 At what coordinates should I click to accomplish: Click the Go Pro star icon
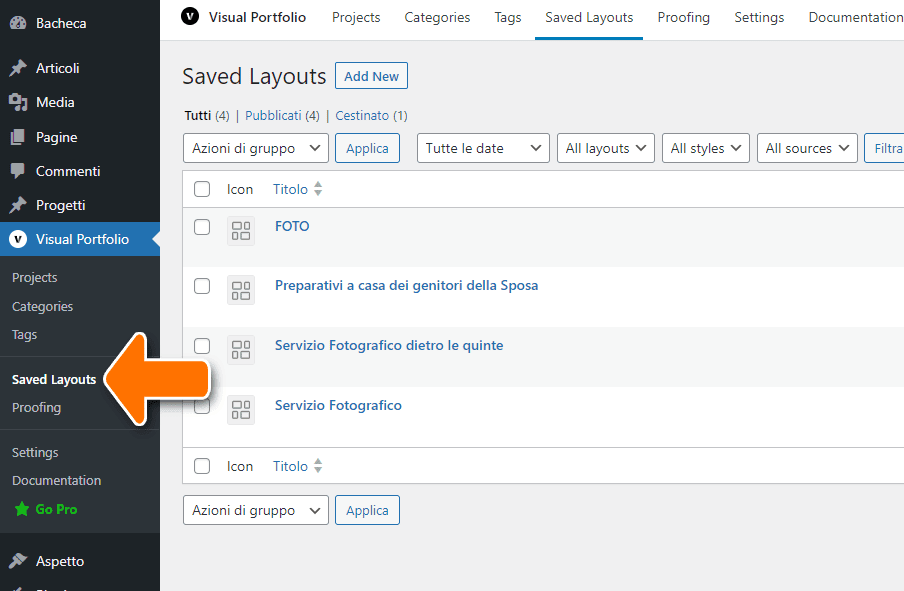coord(22,509)
